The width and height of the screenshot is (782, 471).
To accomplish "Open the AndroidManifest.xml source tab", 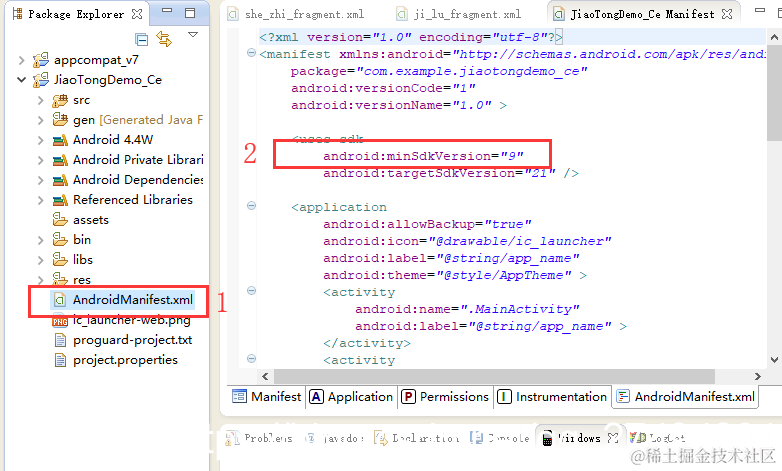I will coord(686,397).
